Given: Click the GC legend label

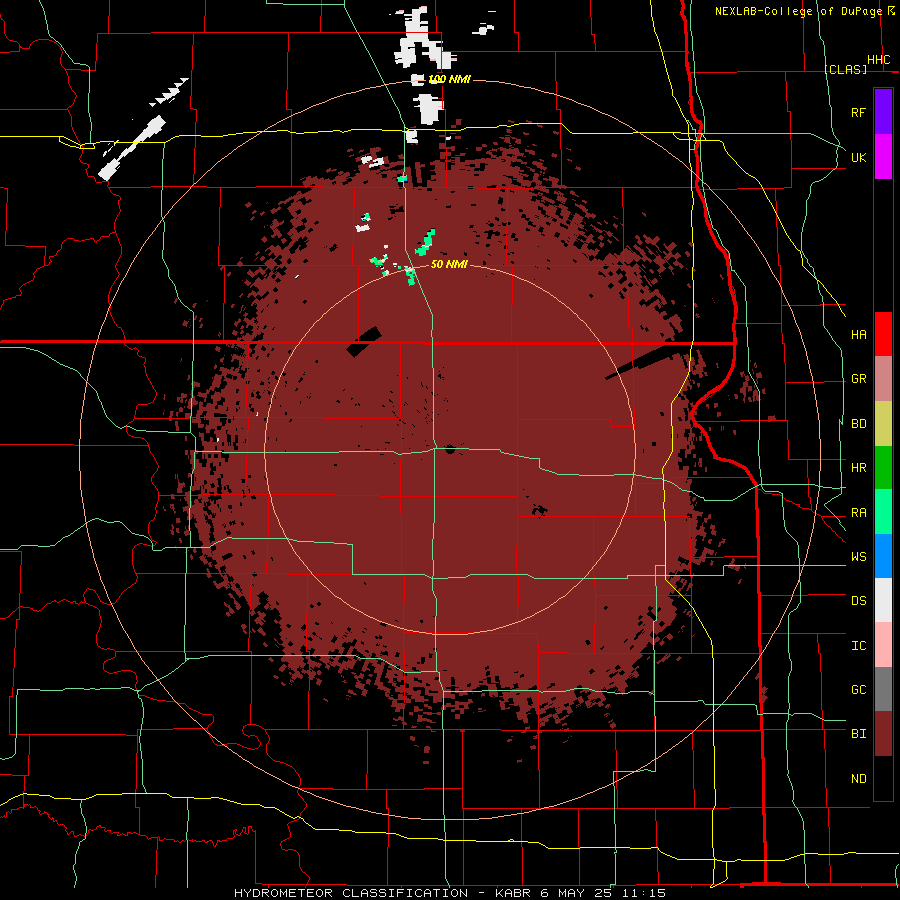Looking at the screenshot, I should [859, 690].
